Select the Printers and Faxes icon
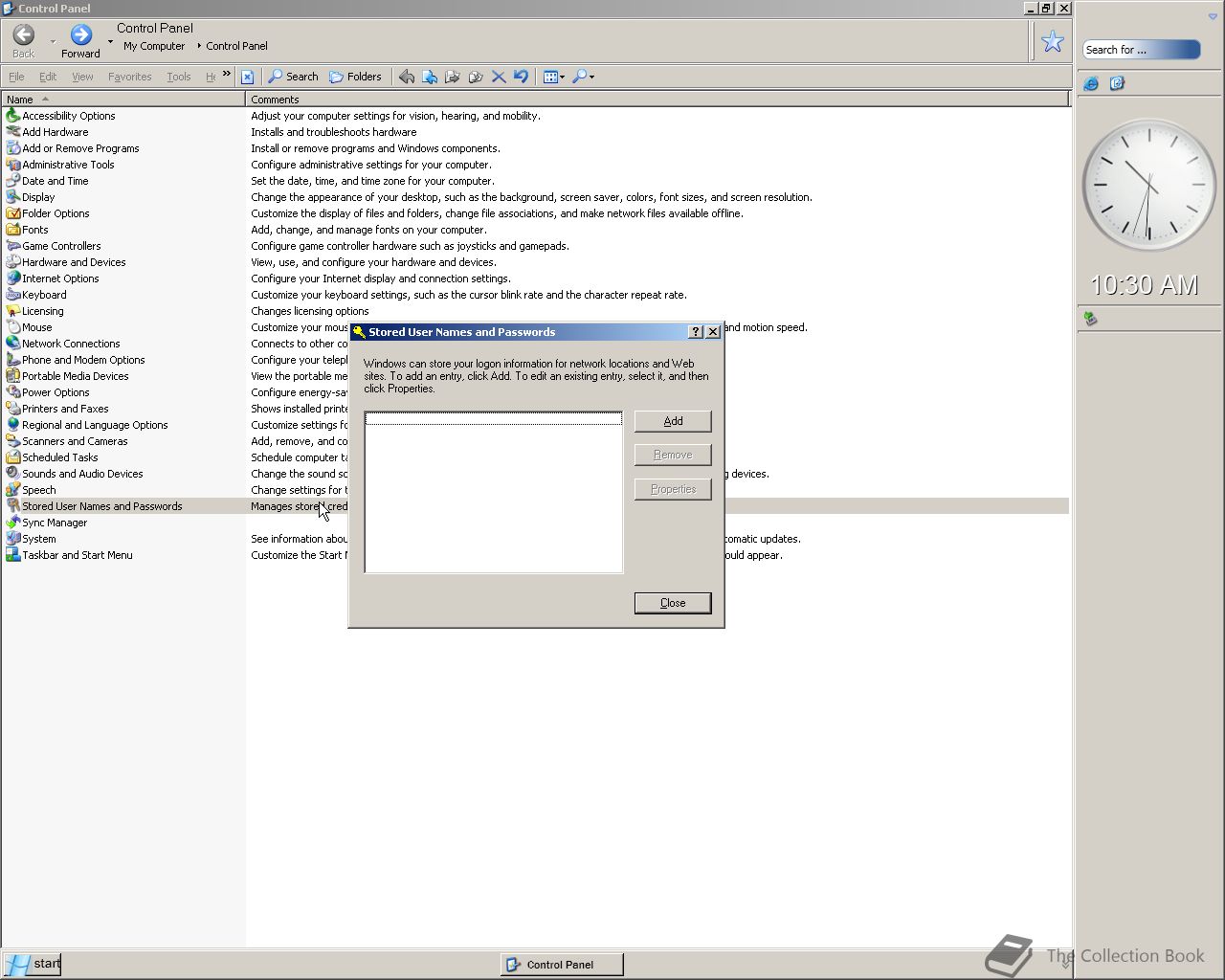Viewport: 1225px width, 980px height. pyautogui.click(x=13, y=409)
